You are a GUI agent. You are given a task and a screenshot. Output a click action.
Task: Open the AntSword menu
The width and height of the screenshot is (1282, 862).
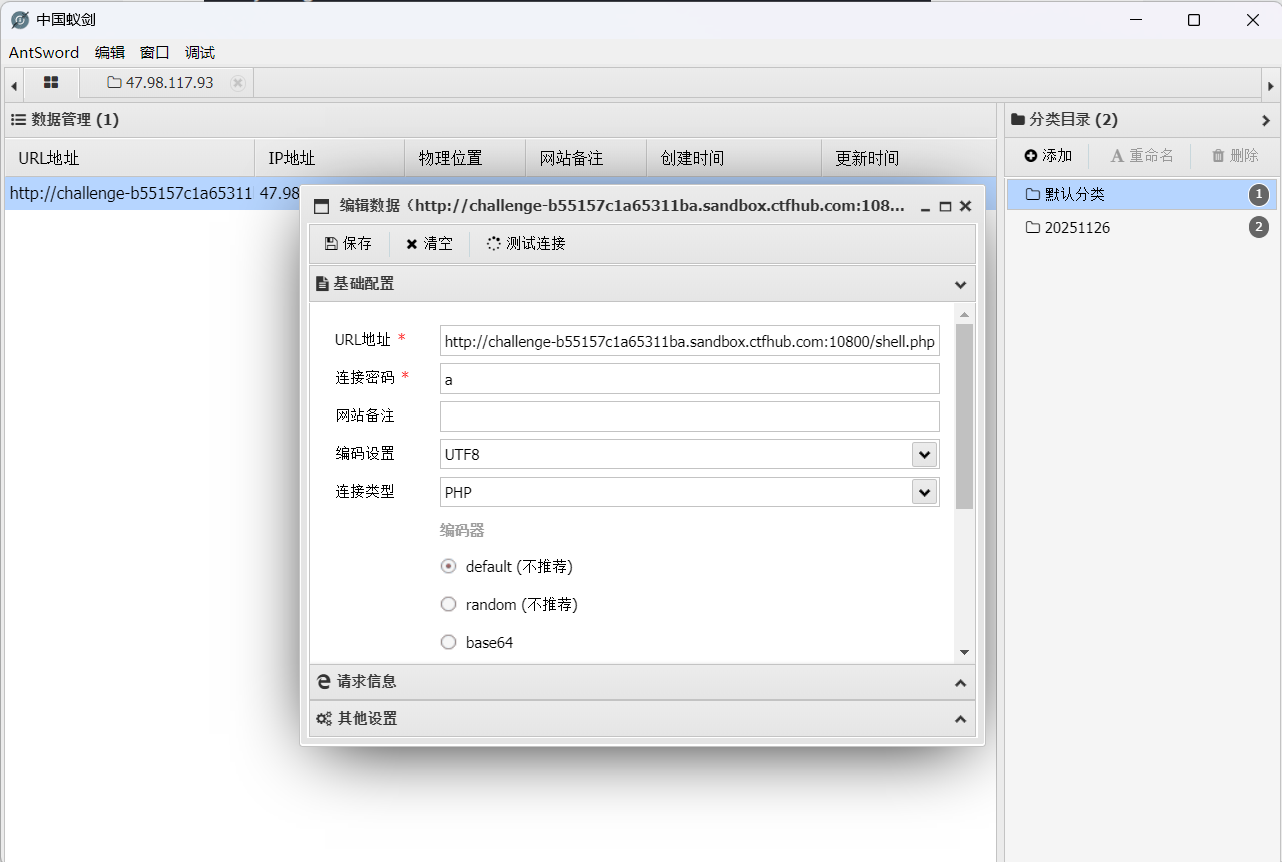tap(44, 52)
